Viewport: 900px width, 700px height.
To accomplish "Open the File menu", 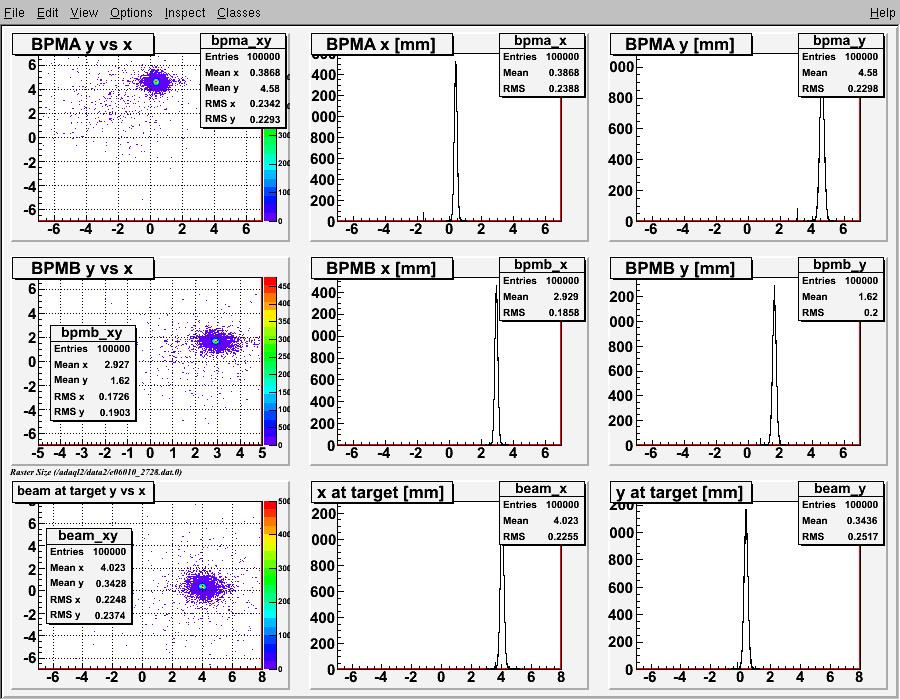I will pos(14,13).
